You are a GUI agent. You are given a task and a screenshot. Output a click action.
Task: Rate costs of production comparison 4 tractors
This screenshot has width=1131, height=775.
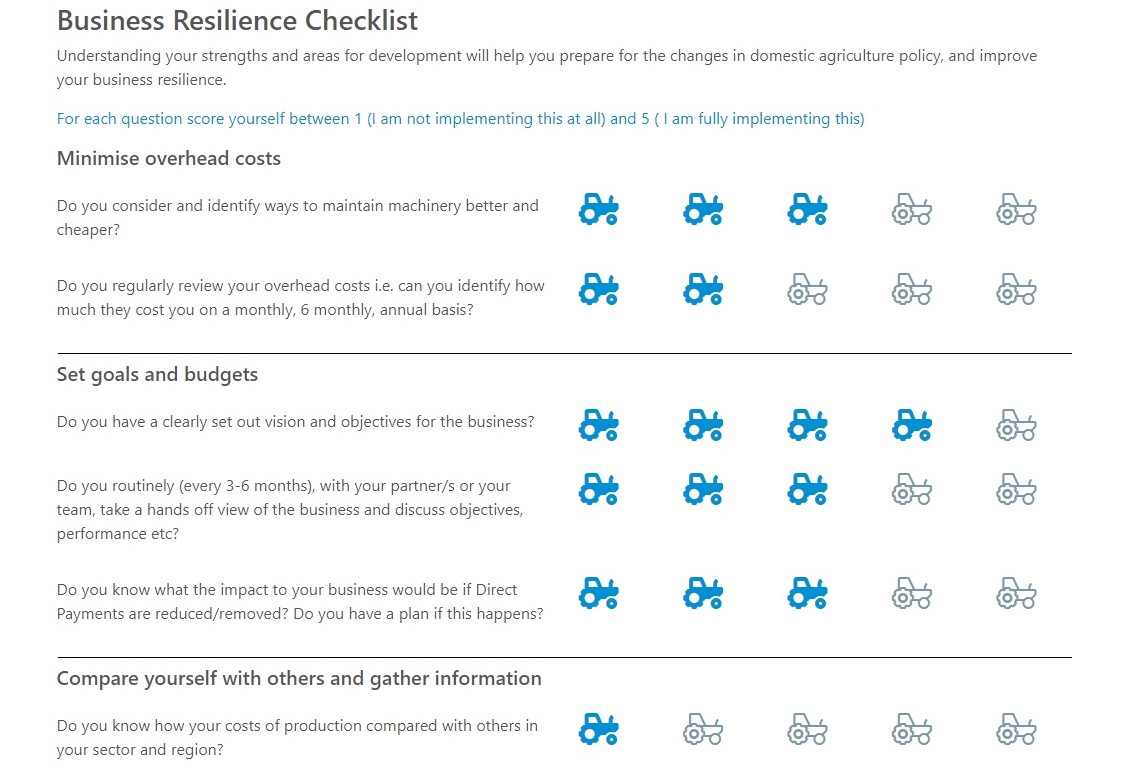tap(911, 730)
